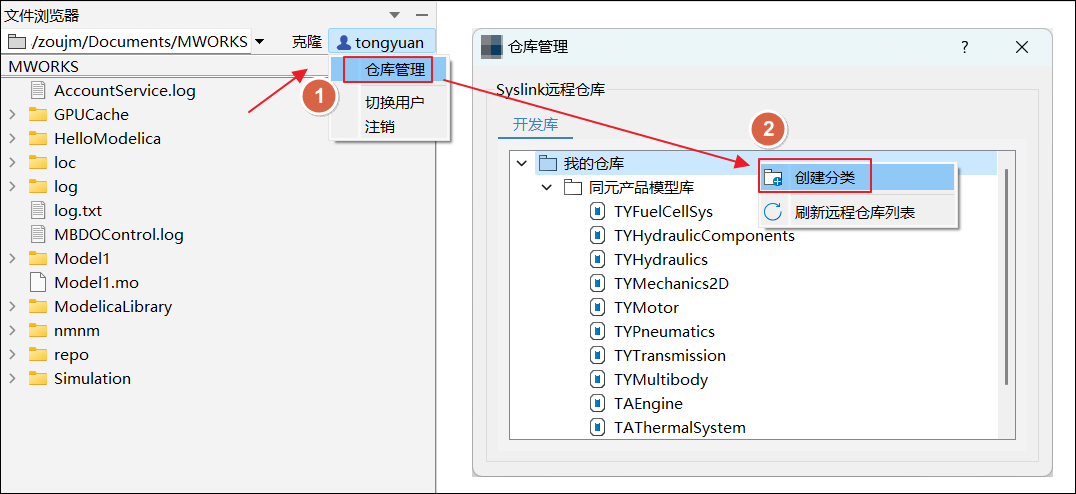Expand the GPUCache folder
The width and height of the screenshot is (1076, 494).
pos(12,115)
